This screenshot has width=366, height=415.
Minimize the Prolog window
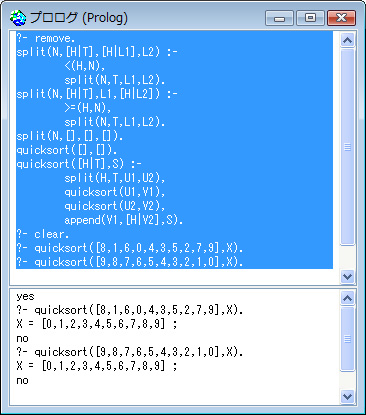[279, 18]
